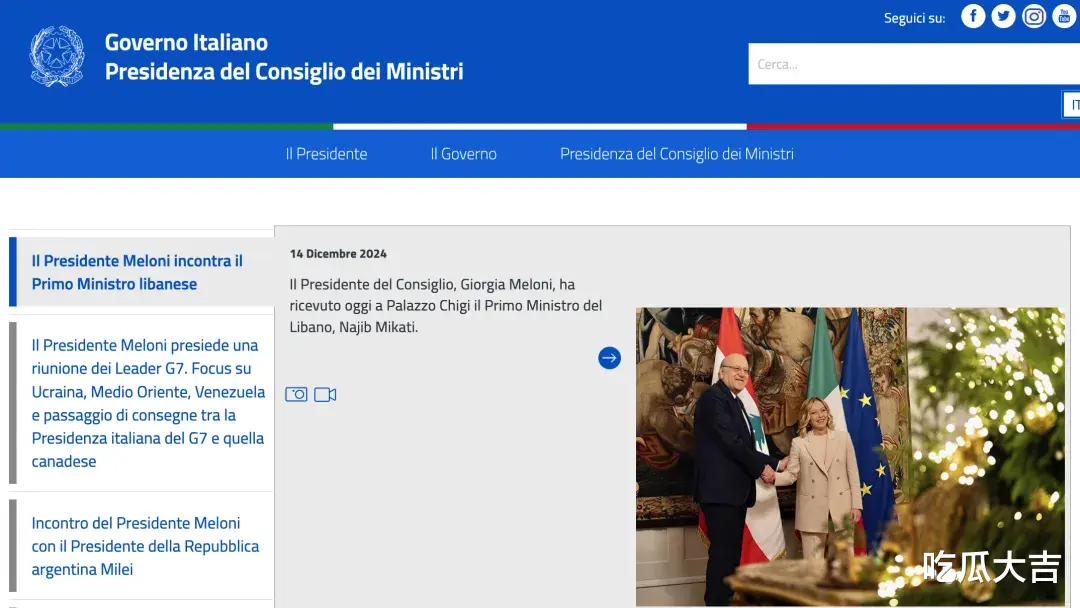Click the Seguici su label

pos(915,18)
